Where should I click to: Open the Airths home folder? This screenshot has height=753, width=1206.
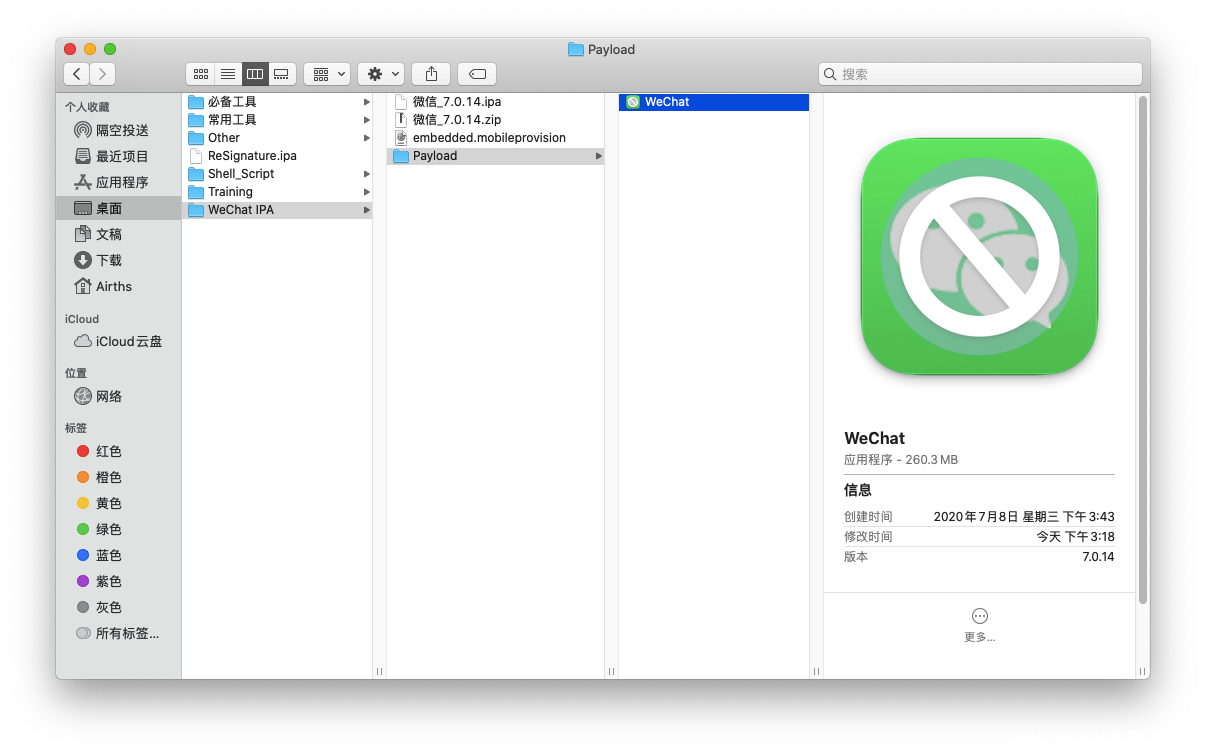pyautogui.click(x=119, y=286)
